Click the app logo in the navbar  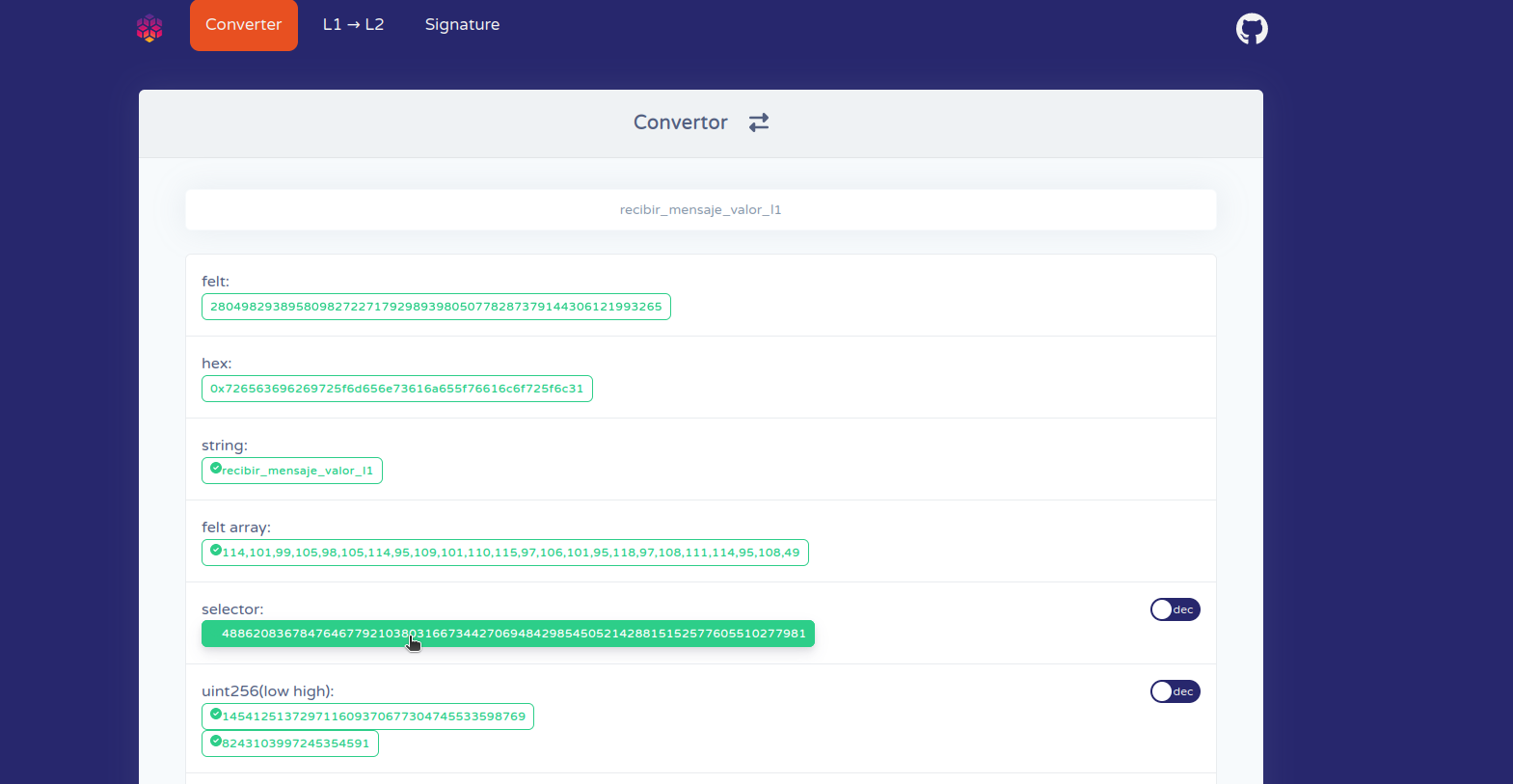[x=149, y=28]
